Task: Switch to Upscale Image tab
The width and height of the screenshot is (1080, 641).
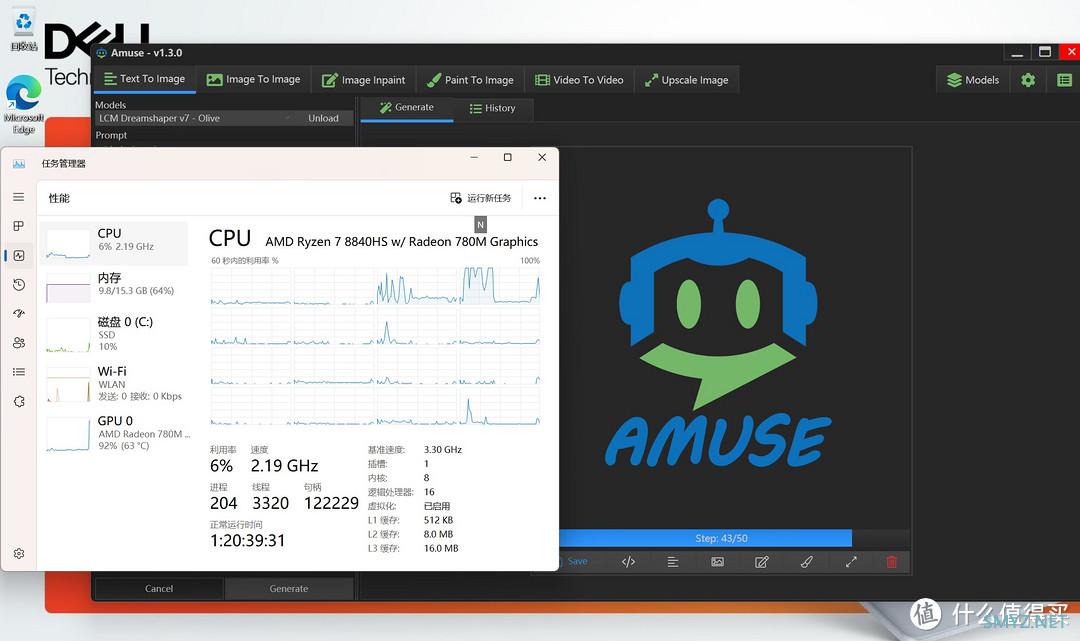Action: pyautogui.click(x=687, y=80)
